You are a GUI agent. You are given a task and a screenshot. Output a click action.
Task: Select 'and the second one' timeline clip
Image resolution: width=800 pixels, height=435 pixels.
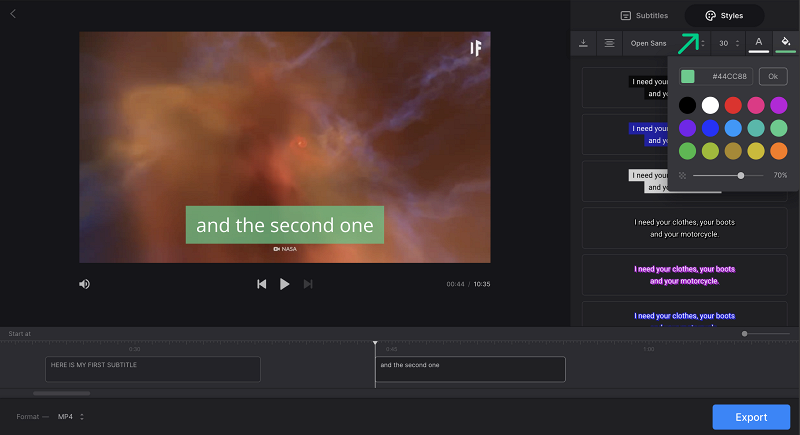470,369
